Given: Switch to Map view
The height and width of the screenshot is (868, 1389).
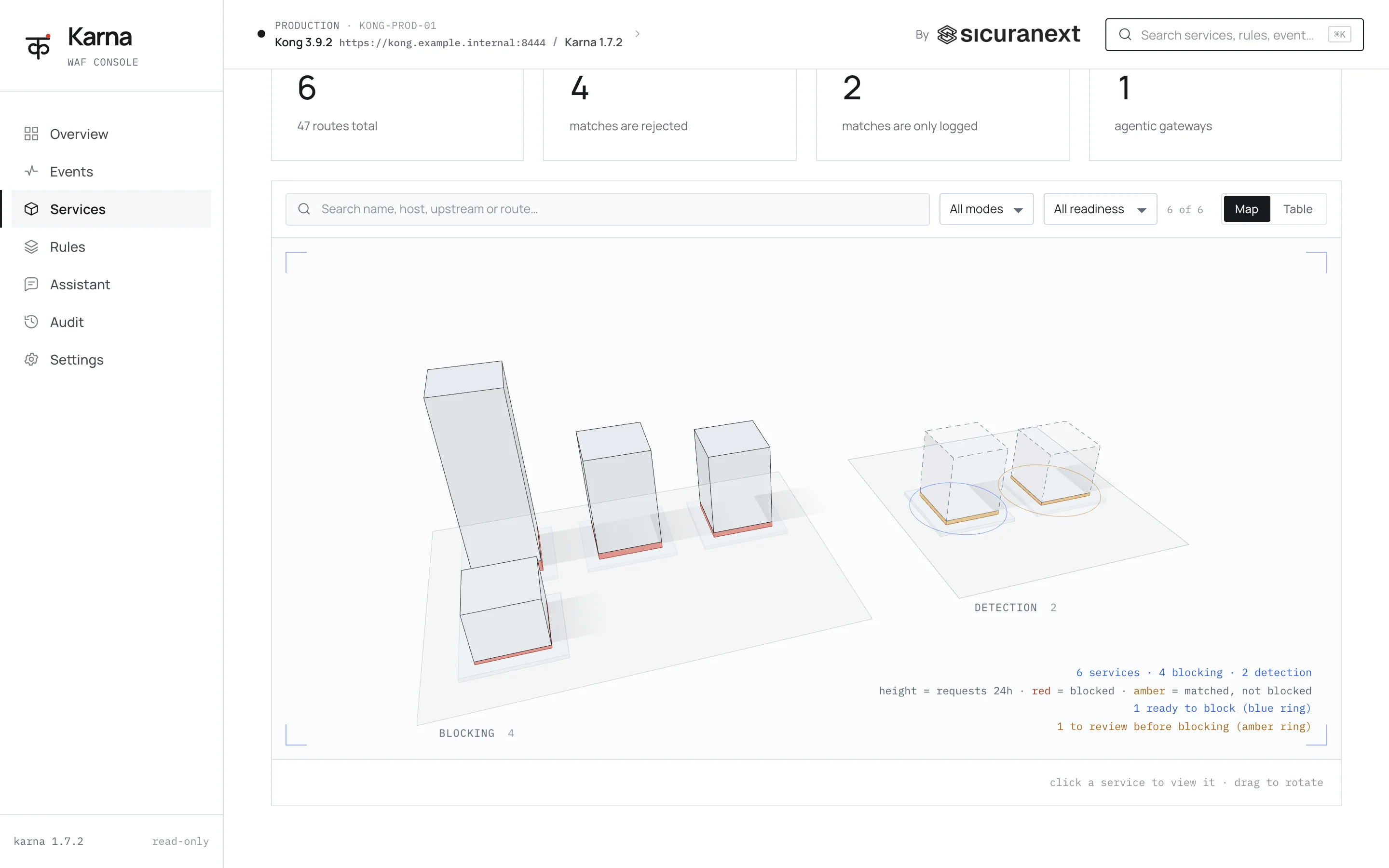Looking at the screenshot, I should click(1246, 209).
